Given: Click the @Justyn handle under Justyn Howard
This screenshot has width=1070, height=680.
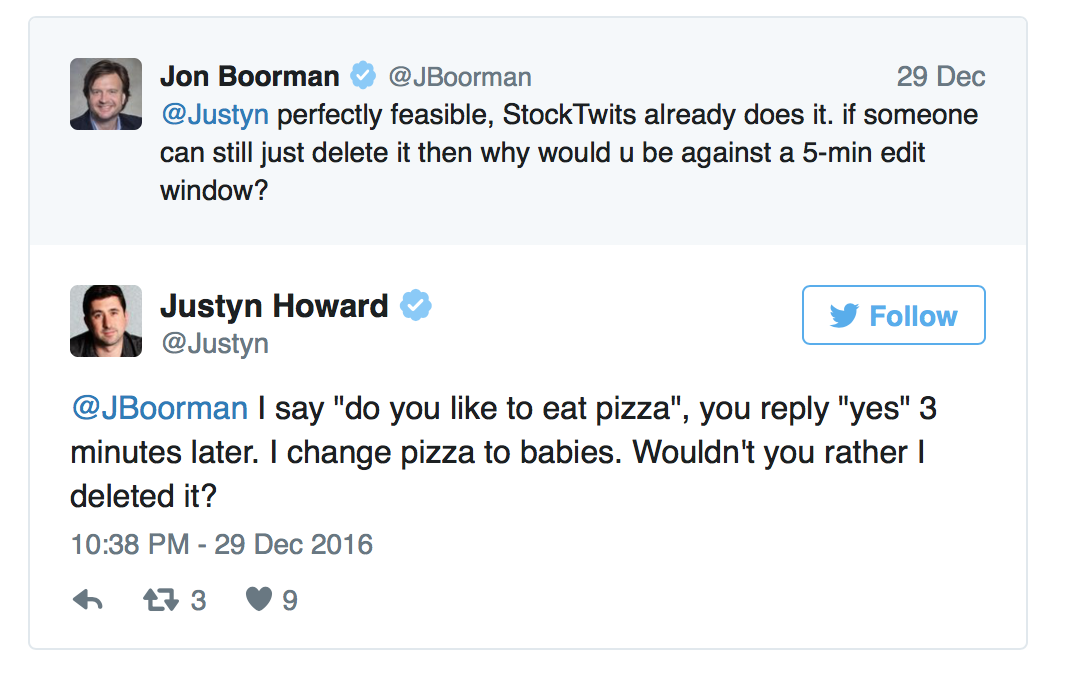Looking at the screenshot, I should (214, 344).
